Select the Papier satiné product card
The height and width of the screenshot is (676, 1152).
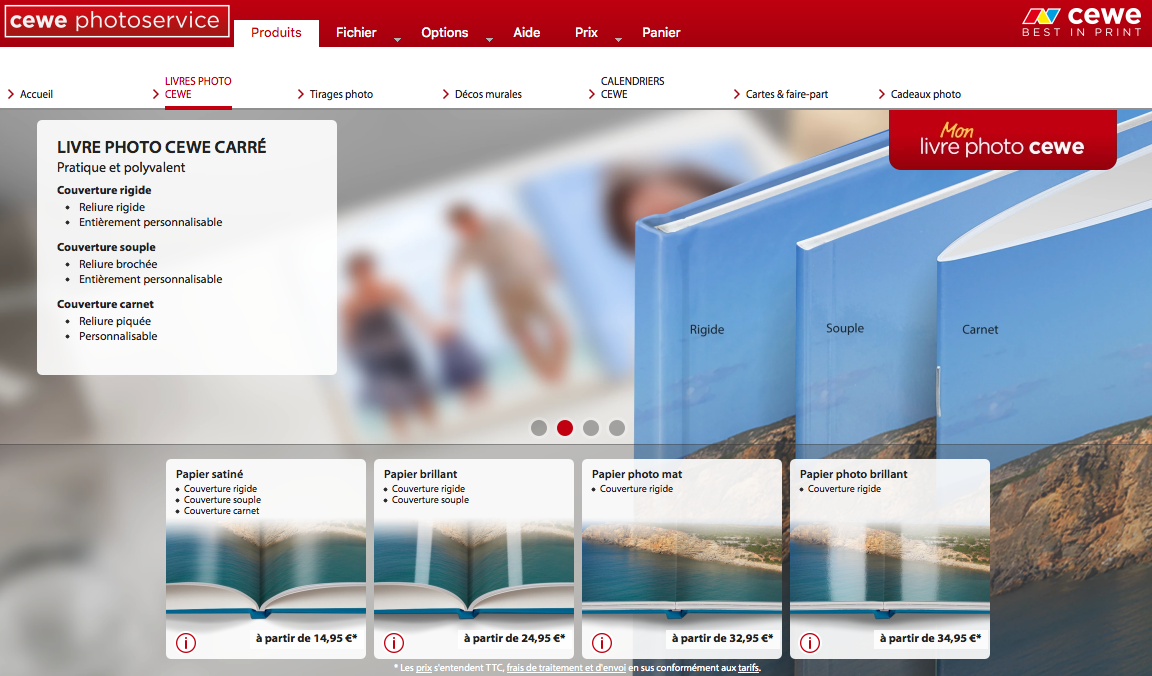click(x=266, y=559)
